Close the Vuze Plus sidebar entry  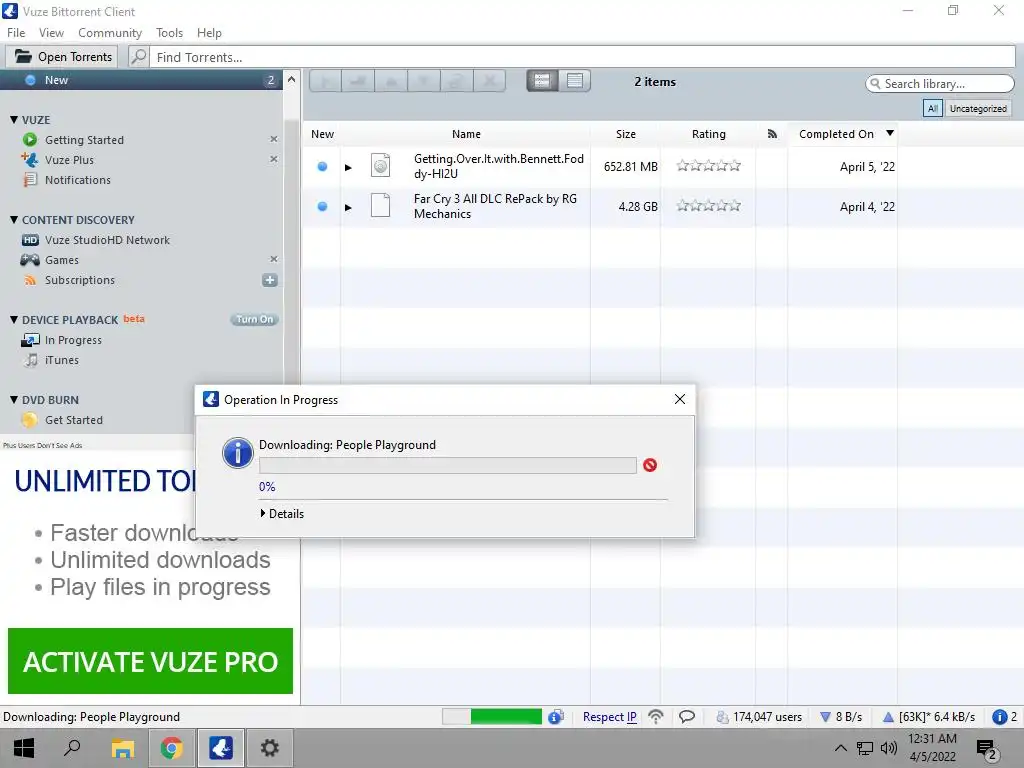click(274, 159)
